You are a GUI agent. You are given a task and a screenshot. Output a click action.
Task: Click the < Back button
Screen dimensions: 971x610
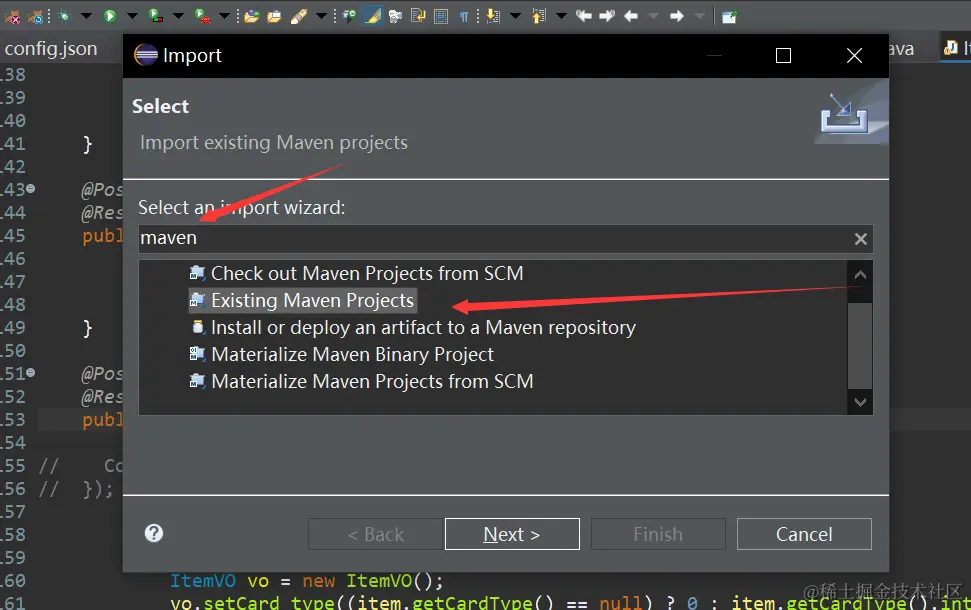tap(375, 534)
